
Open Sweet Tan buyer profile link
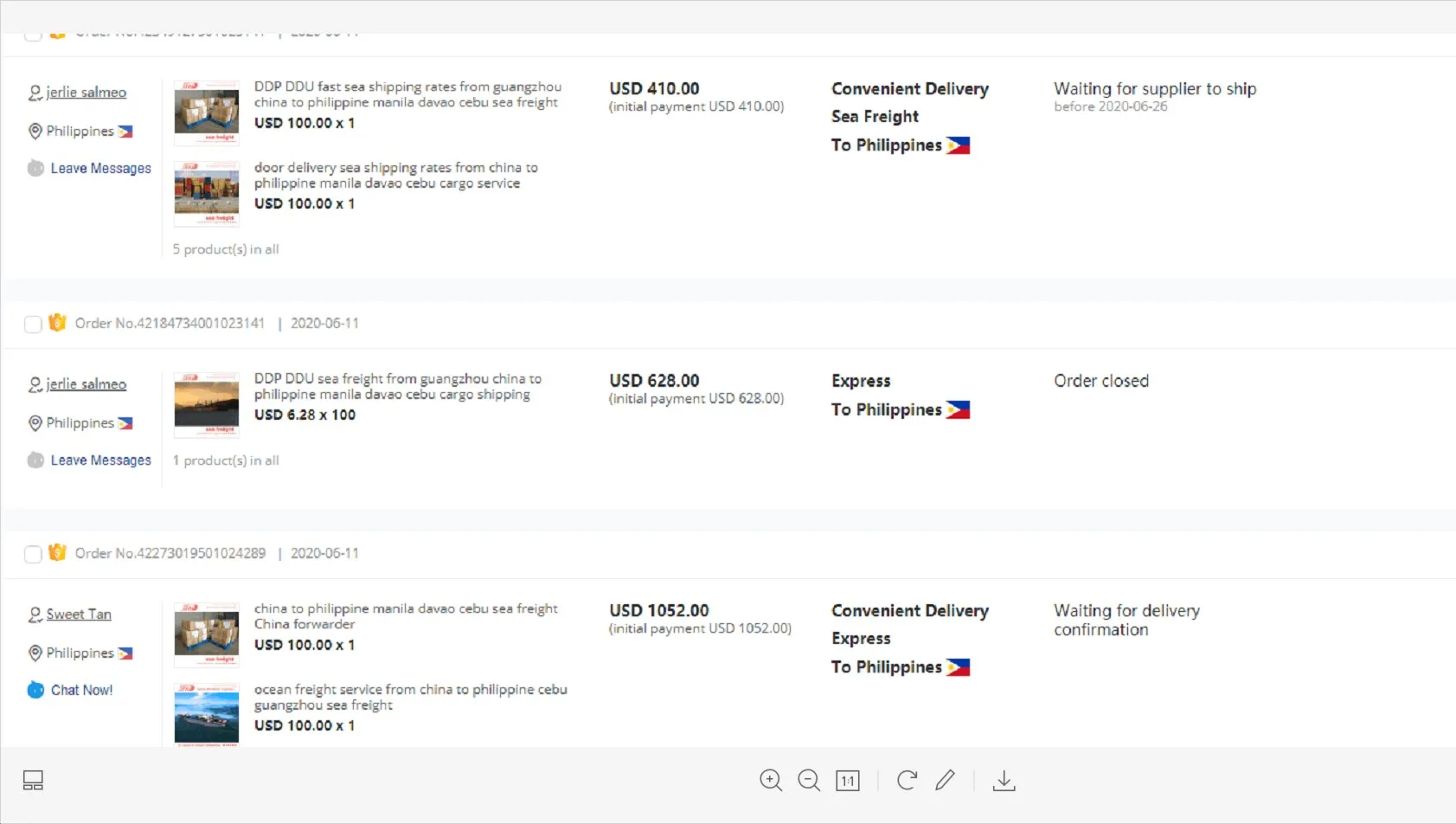(79, 615)
